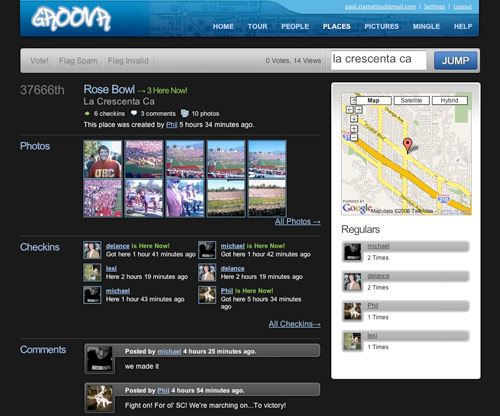The width and height of the screenshot is (500, 416).
Task: Click Vote! in the gray toolbar
Action: pyautogui.click(x=39, y=61)
